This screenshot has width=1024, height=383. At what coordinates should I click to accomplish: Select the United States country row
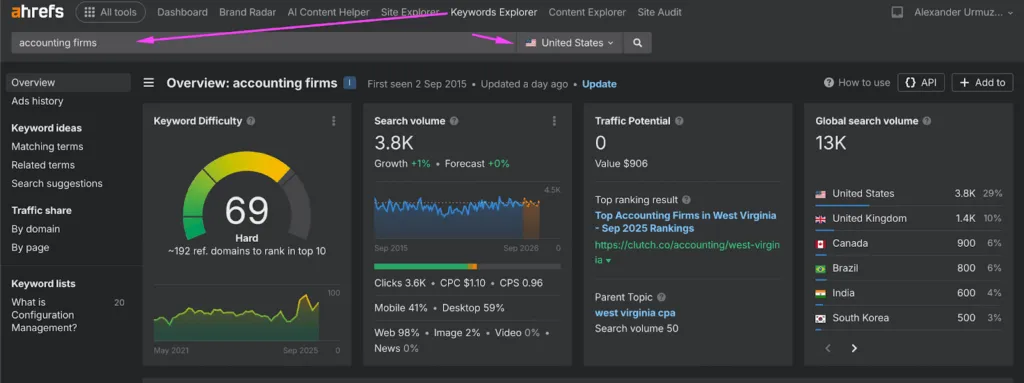click(x=908, y=194)
